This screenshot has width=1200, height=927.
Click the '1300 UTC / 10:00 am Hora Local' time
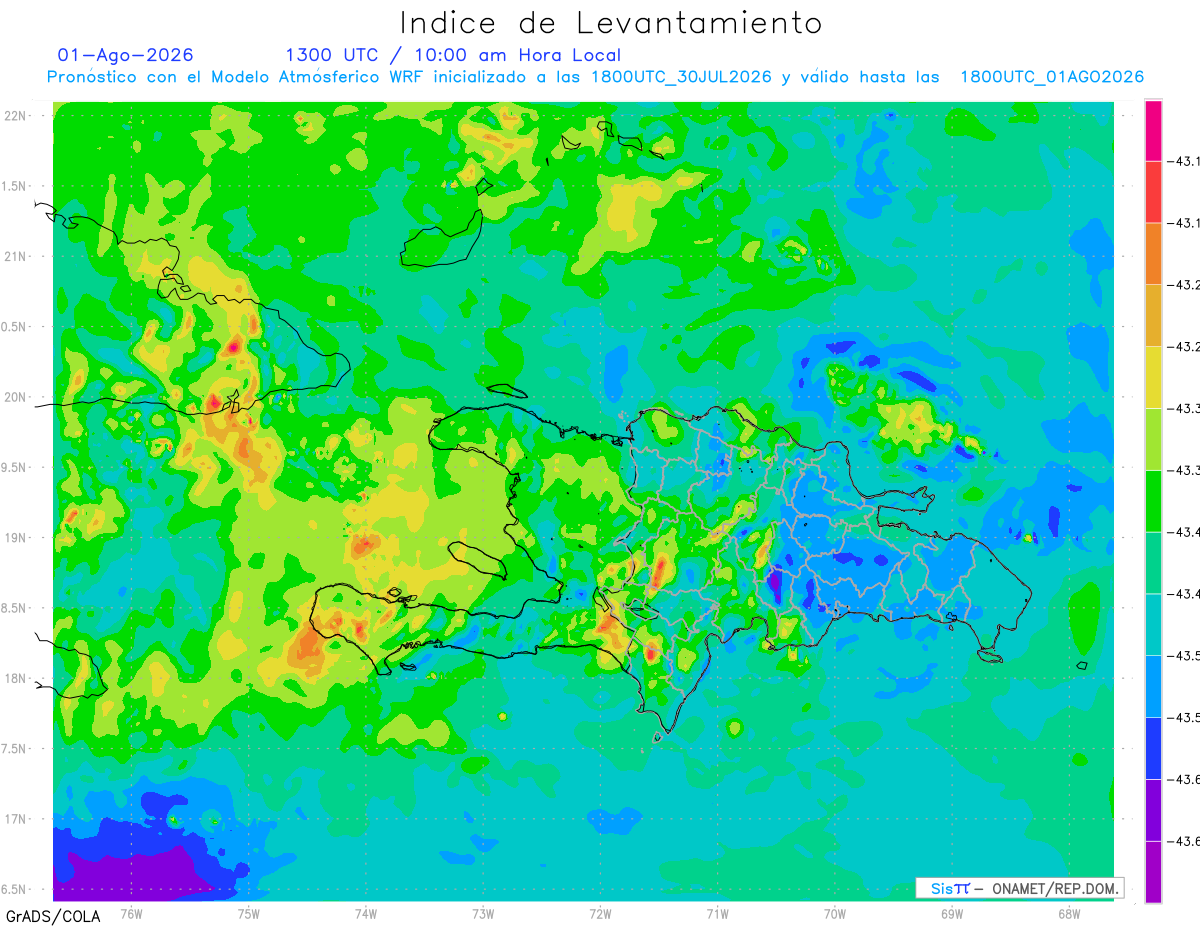point(453,55)
